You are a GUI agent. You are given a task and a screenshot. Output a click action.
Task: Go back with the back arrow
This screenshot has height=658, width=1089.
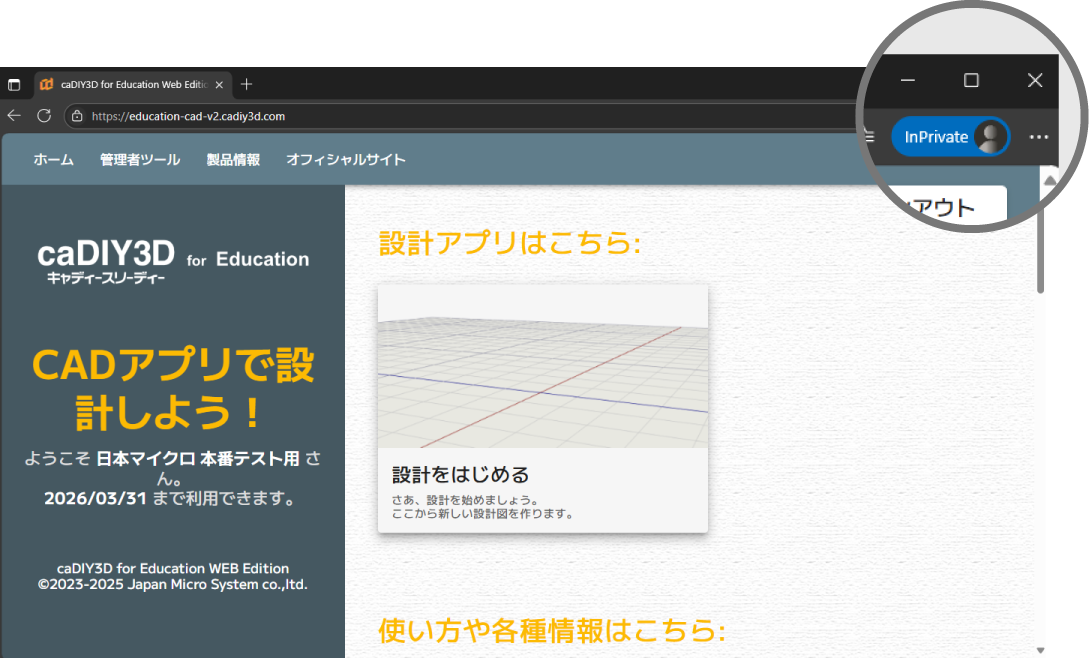pos(14,116)
